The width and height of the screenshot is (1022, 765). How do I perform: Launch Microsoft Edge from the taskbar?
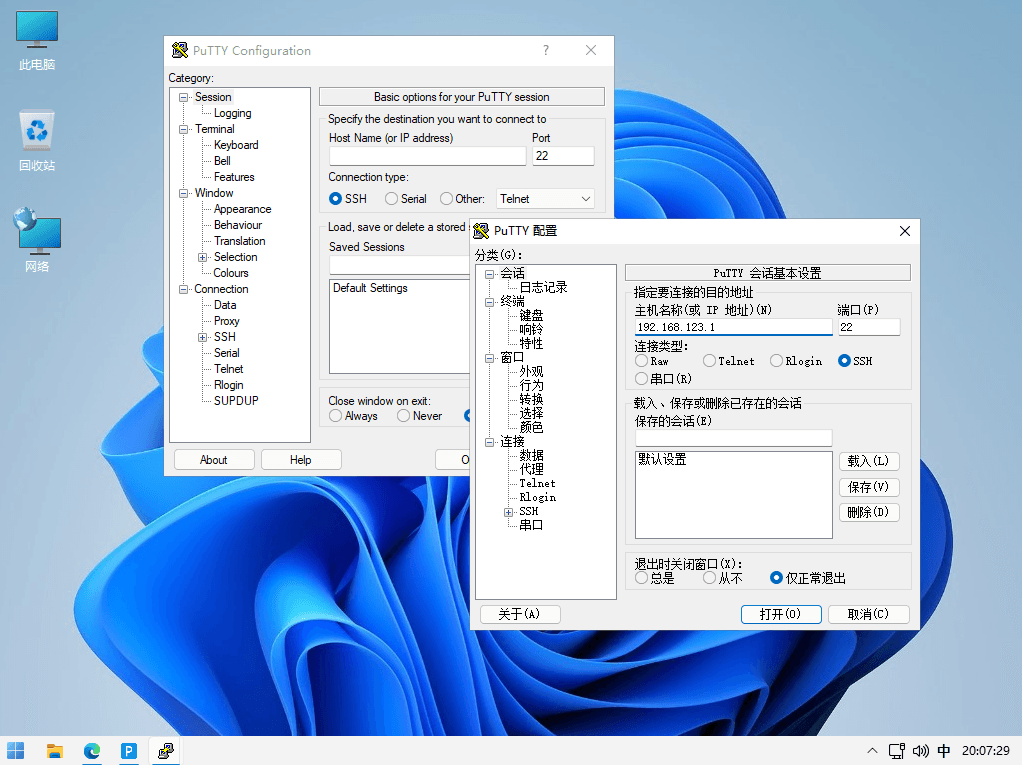point(92,751)
